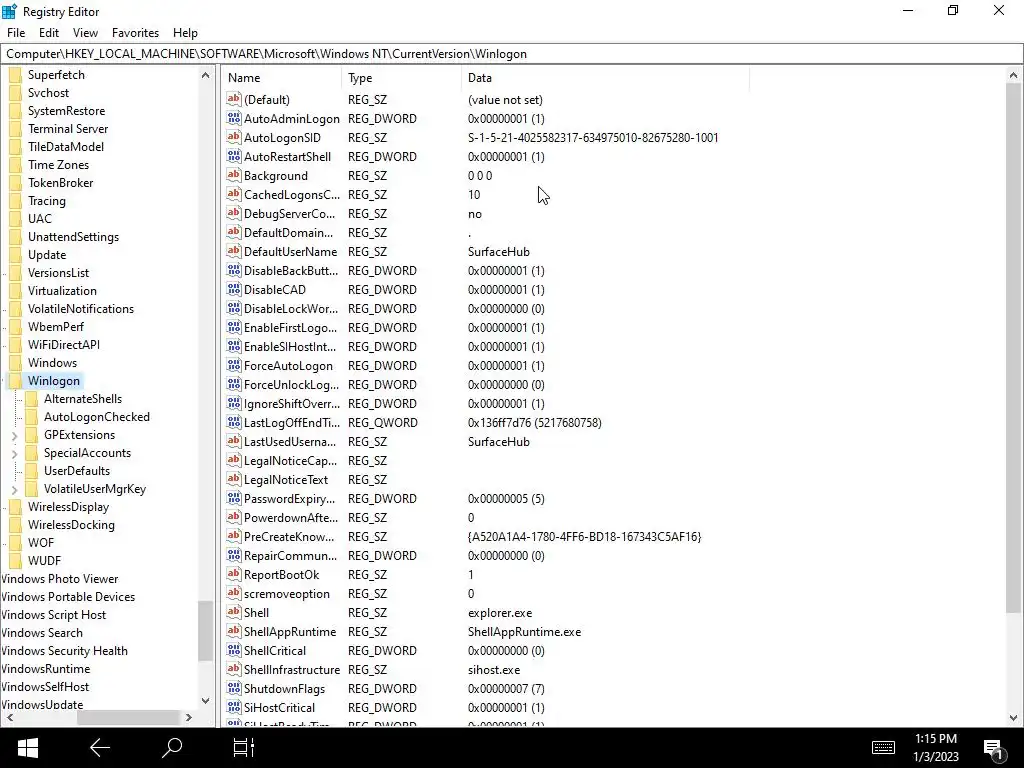The width and height of the screenshot is (1024, 768).
Task: Click the DefaultUserName value icon
Action: (234, 251)
